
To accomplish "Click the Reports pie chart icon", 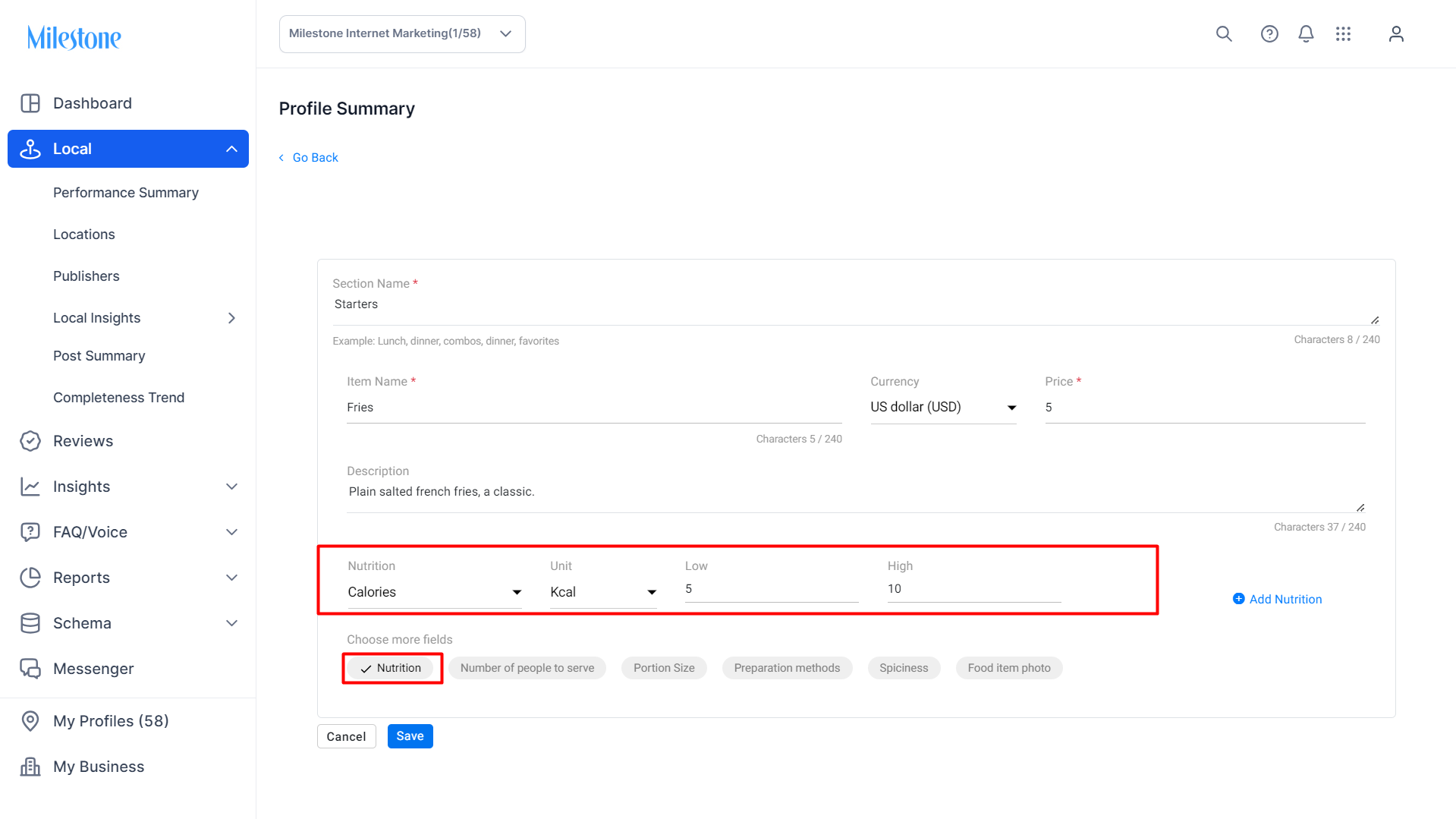I will point(30,578).
